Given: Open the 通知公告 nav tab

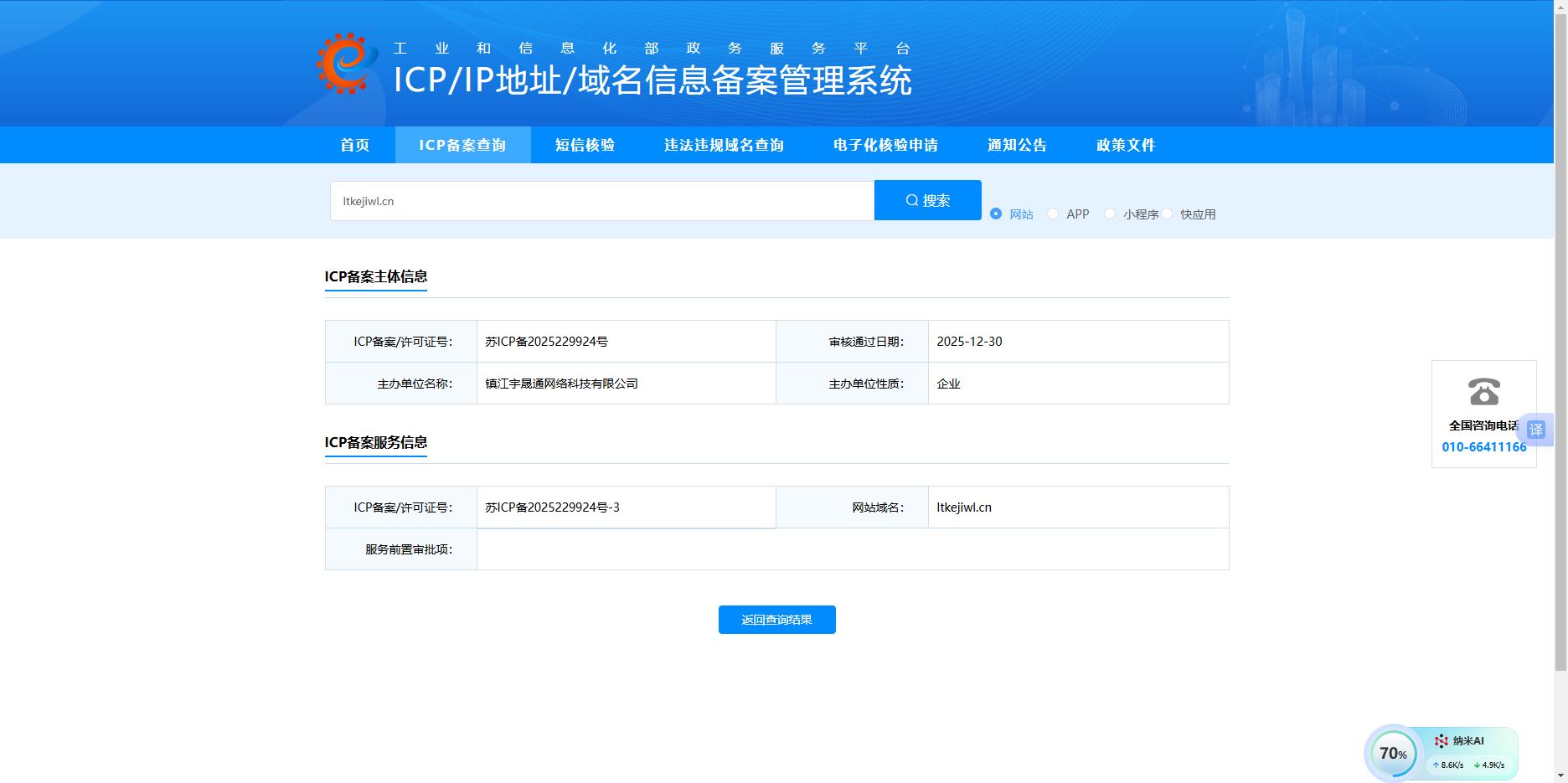Looking at the screenshot, I should 1017,145.
